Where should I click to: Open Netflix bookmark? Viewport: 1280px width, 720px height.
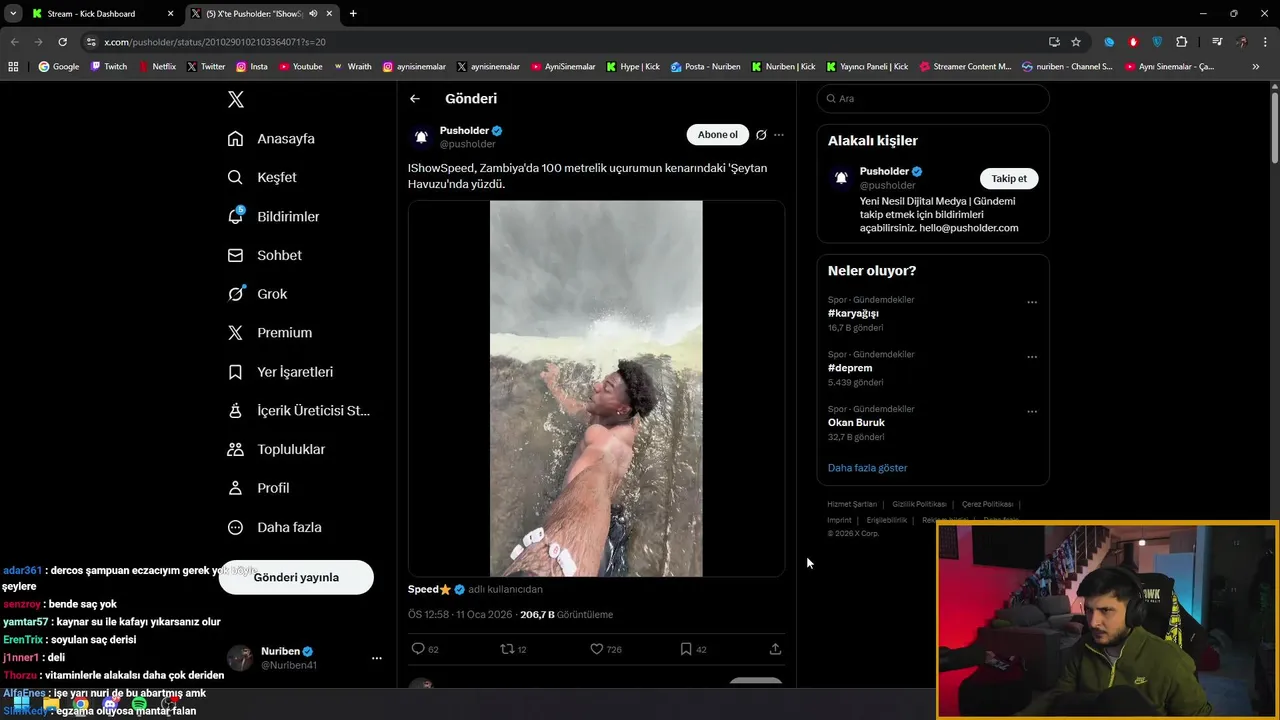tap(157, 66)
